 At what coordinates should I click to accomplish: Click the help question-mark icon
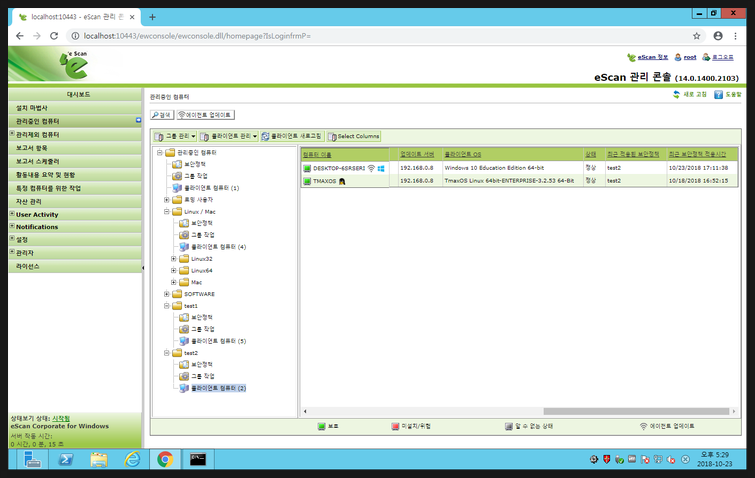point(718,95)
